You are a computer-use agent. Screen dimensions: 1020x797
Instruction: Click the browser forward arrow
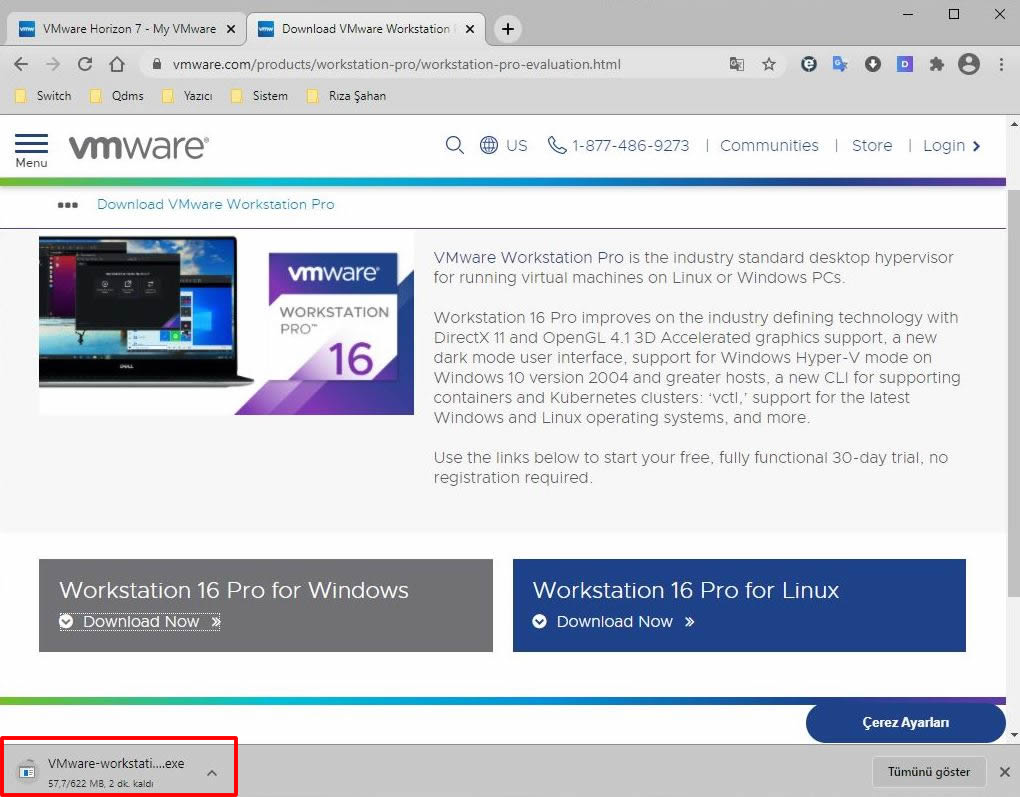53,64
